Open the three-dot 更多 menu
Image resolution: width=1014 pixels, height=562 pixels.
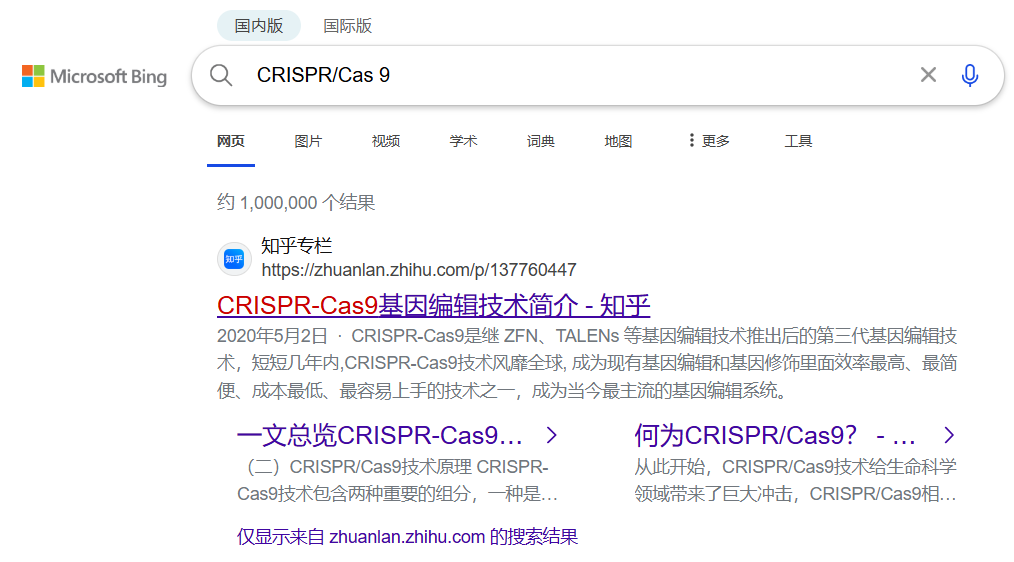pos(709,141)
